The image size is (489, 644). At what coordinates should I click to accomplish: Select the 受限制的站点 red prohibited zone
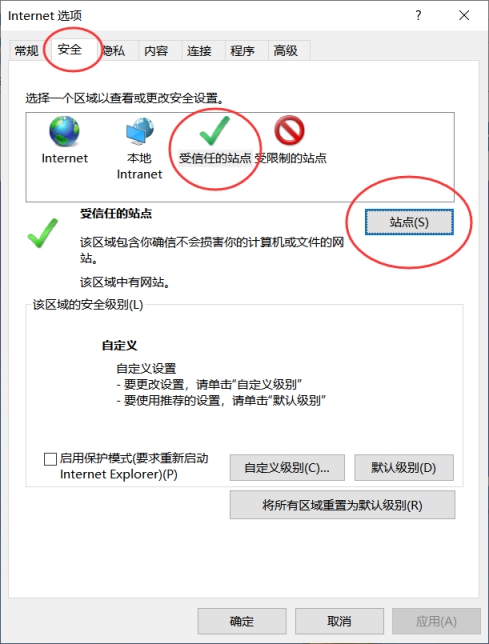289,131
